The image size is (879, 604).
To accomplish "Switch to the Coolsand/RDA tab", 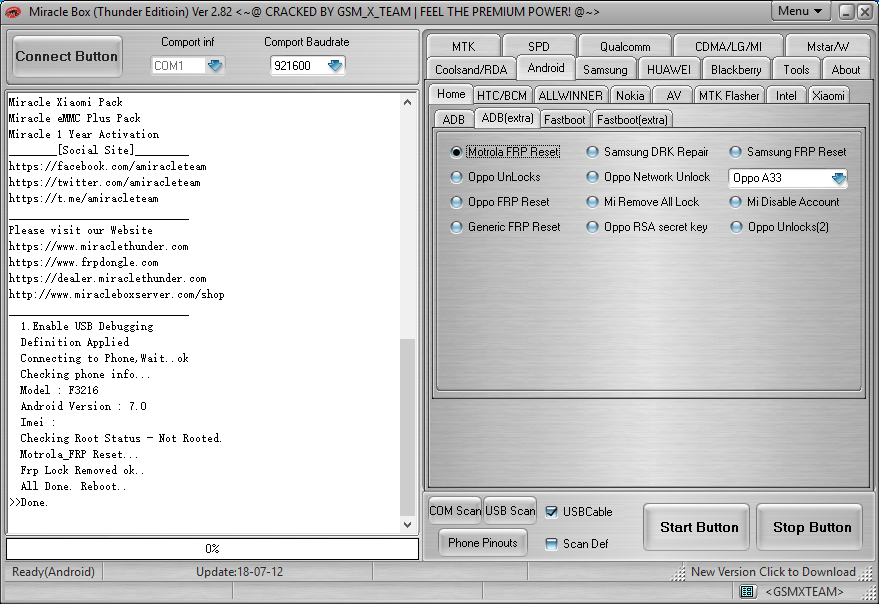I will click(471, 70).
